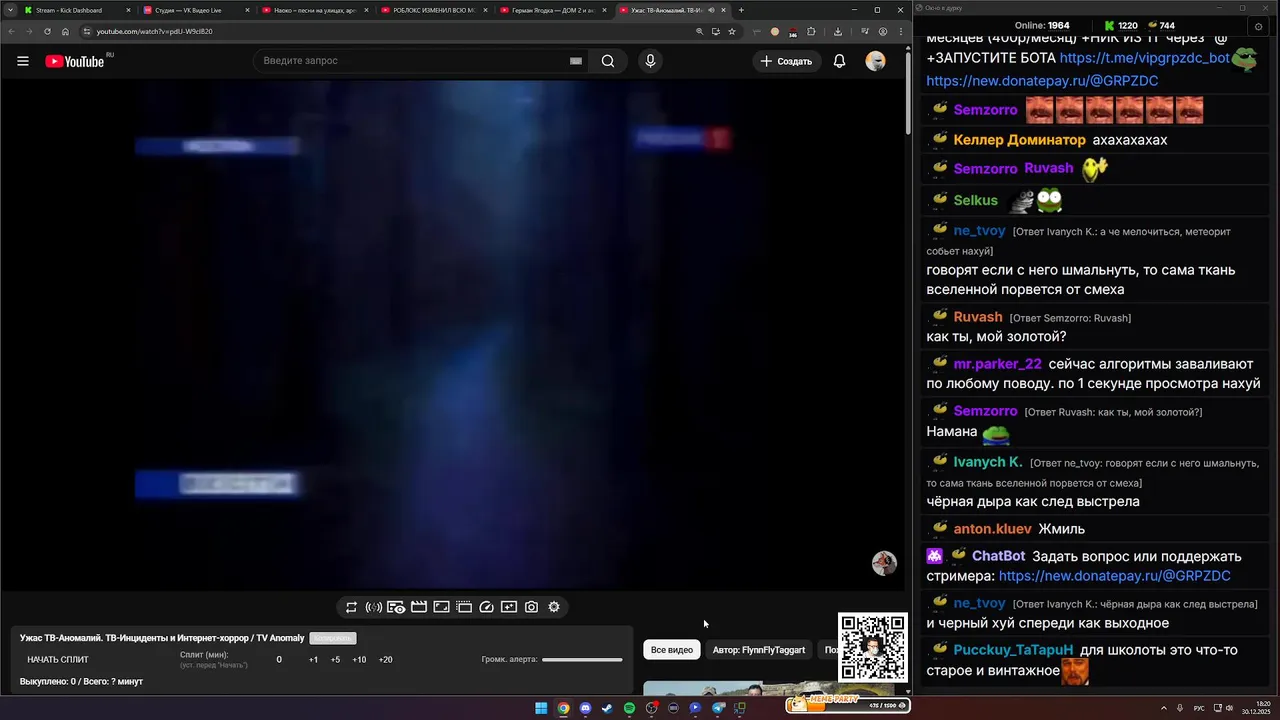Screen dimensions: 1280x720
Task: Click the expand-frame icon in extension toolbar
Action: click(441, 607)
